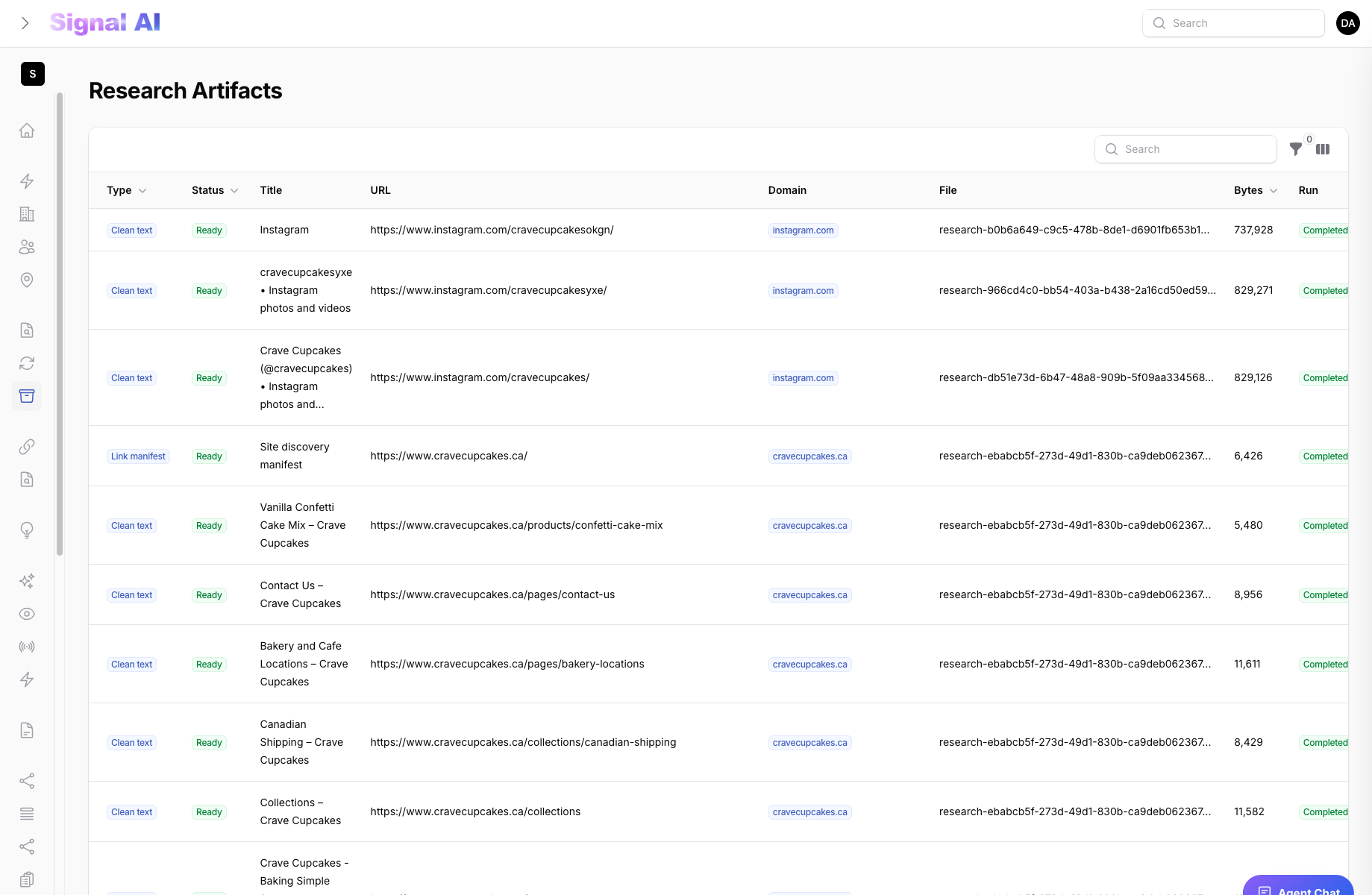Image resolution: width=1372 pixels, height=895 pixels.
Task: Open the Signal AI logo link
Action: pos(105,23)
